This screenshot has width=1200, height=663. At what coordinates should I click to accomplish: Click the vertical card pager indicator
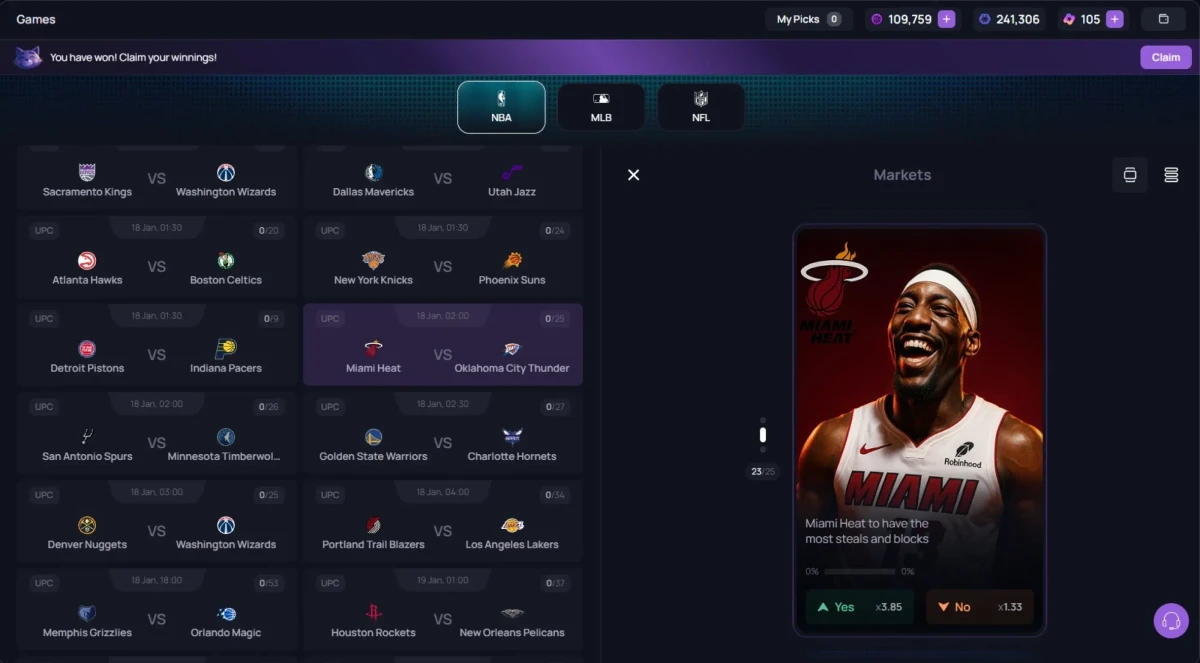point(763,434)
